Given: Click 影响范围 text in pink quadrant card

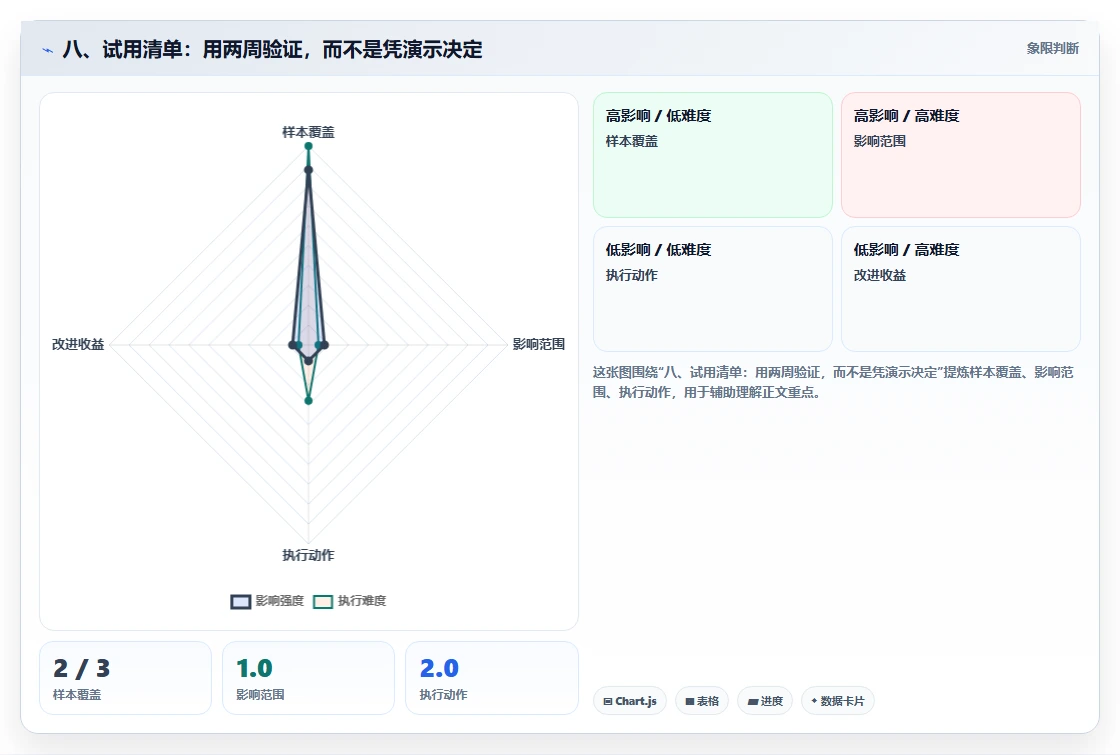Looking at the screenshot, I should 880,141.
